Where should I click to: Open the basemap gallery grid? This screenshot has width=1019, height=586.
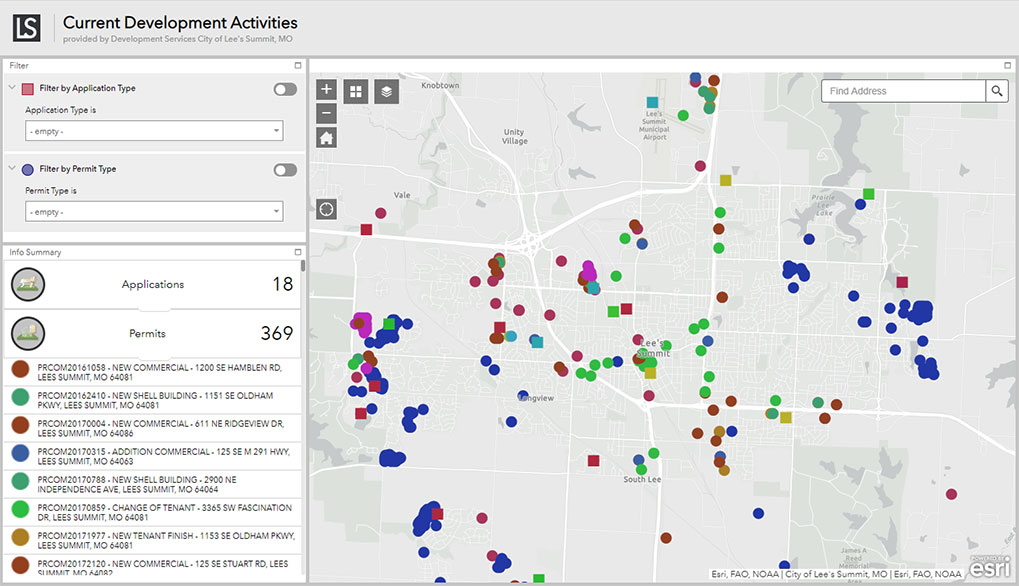click(356, 92)
